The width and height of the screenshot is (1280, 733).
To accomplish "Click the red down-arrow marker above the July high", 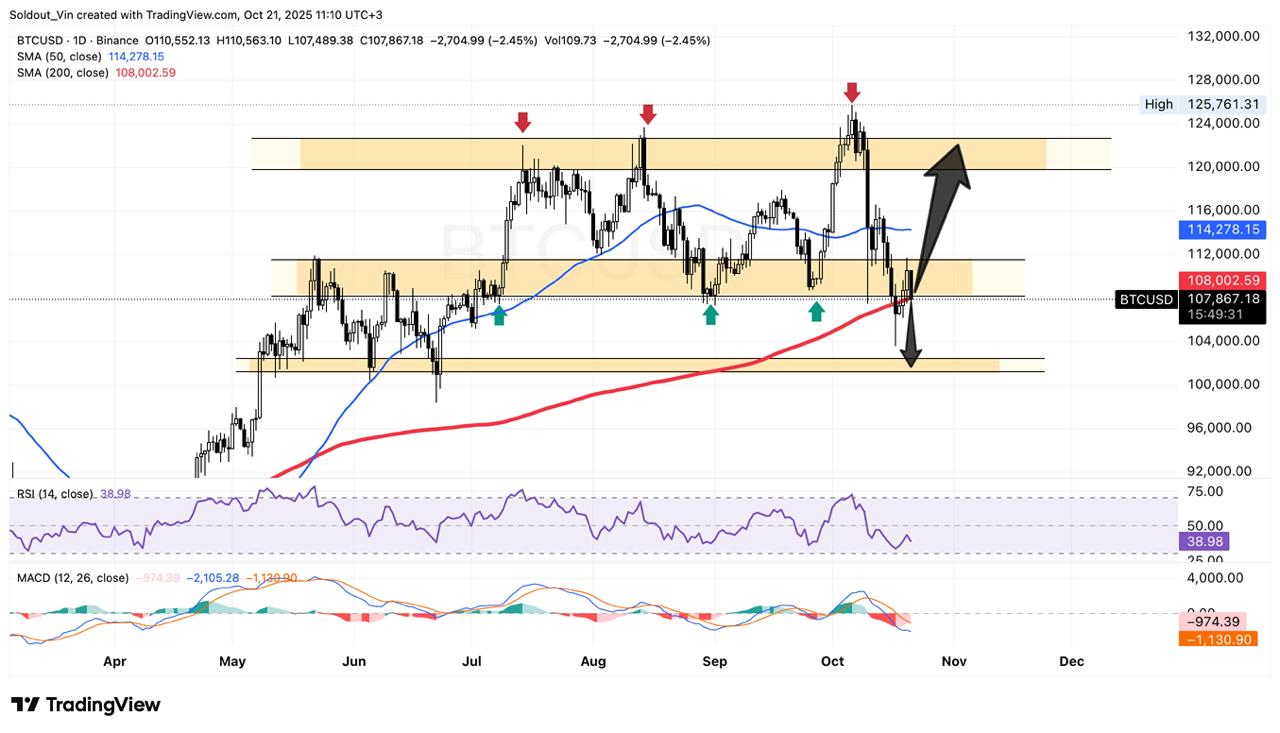I will pos(523,123).
